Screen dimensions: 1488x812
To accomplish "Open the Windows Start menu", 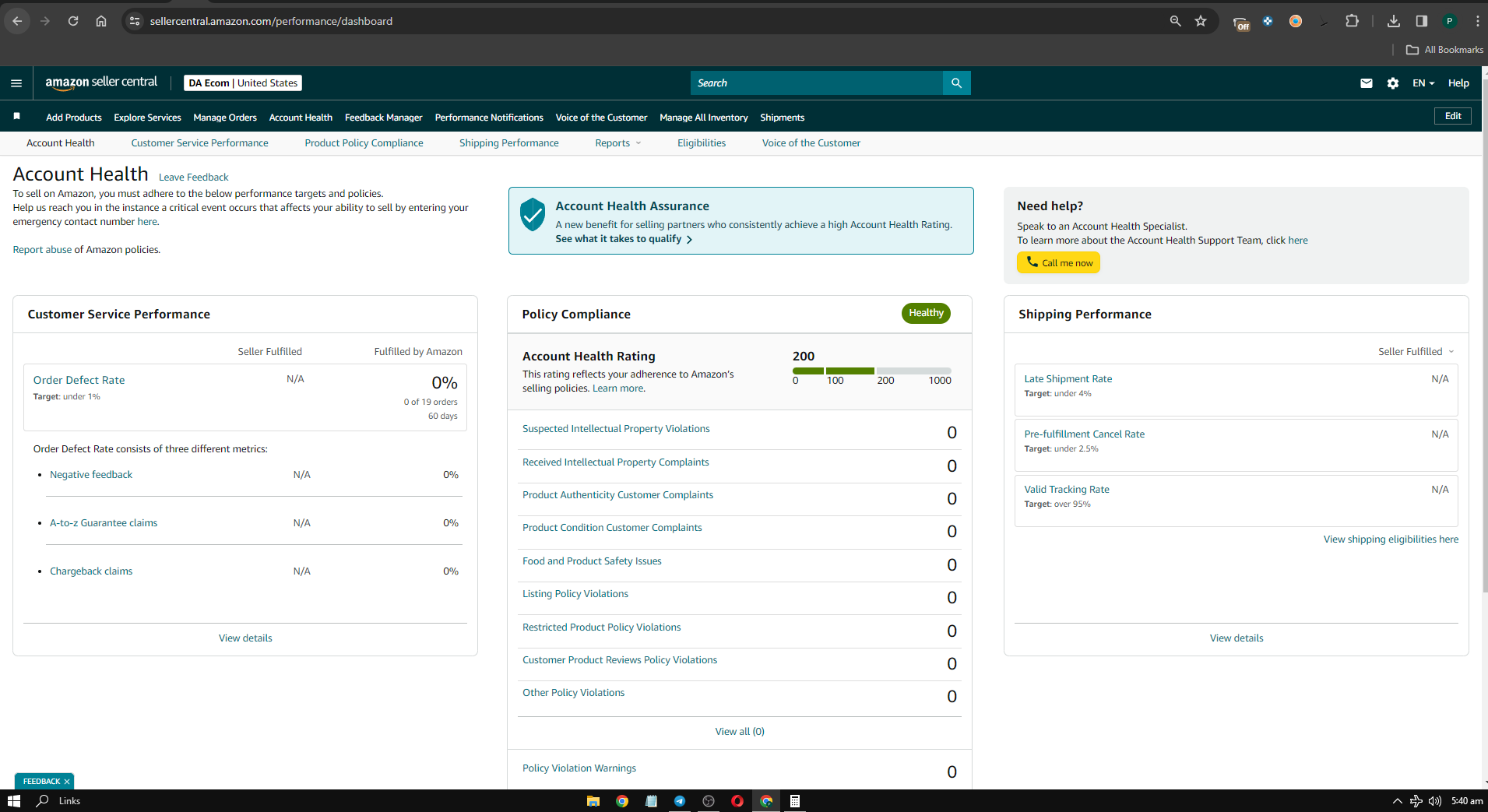I will [13, 801].
